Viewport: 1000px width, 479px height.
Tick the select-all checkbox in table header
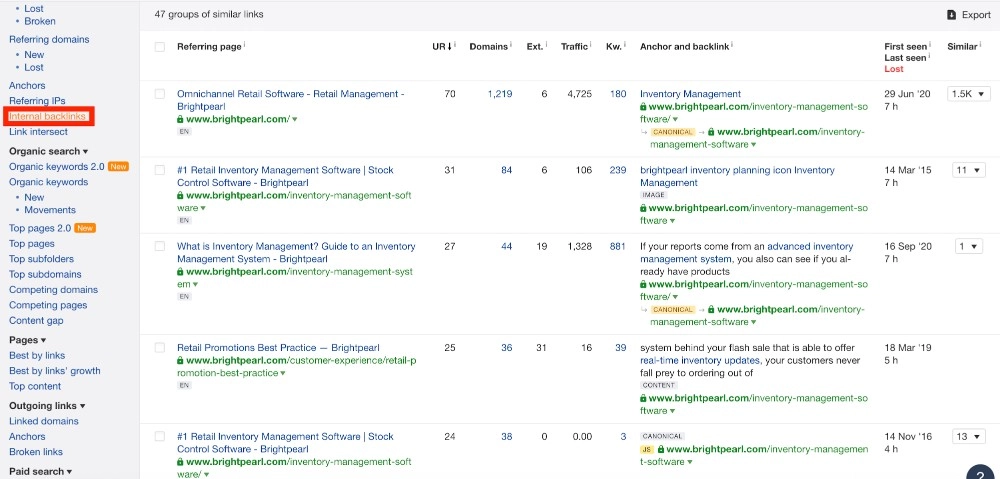point(160,47)
